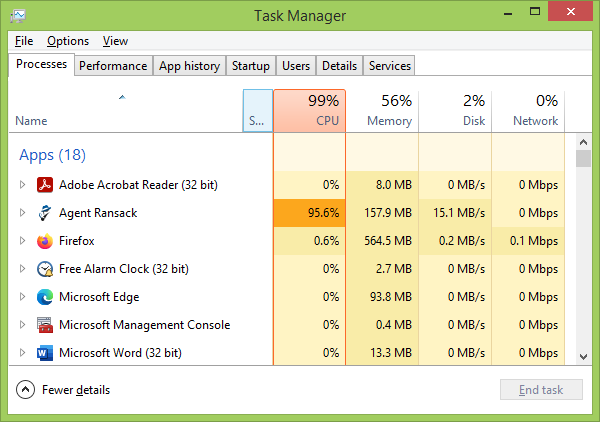Open the Startup tab
The height and width of the screenshot is (422, 600).
(251, 66)
